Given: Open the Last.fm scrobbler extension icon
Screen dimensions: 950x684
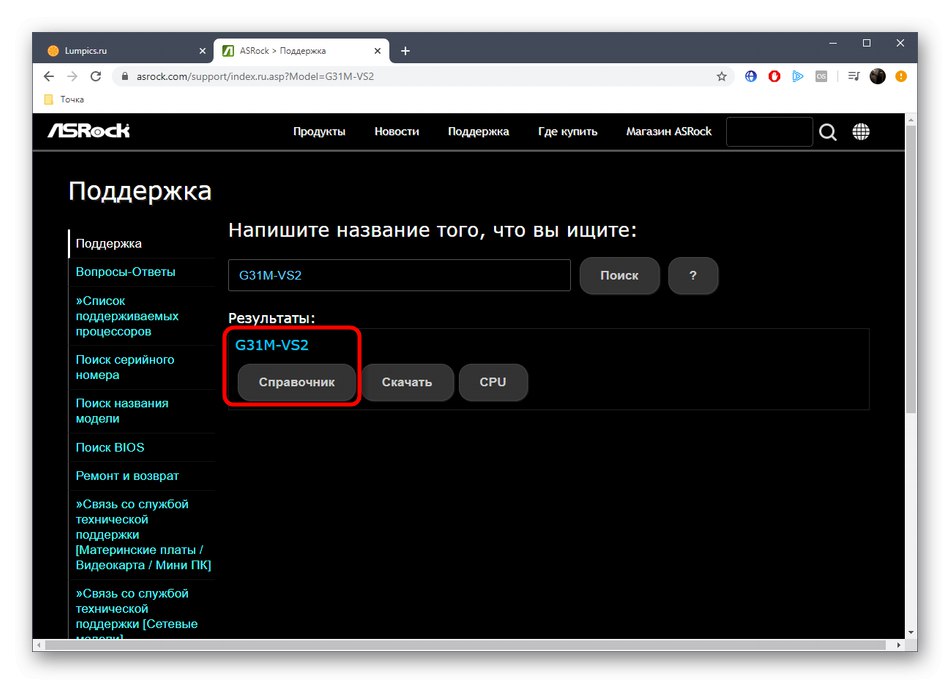Looking at the screenshot, I should pyautogui.click(x=821, y=76).
